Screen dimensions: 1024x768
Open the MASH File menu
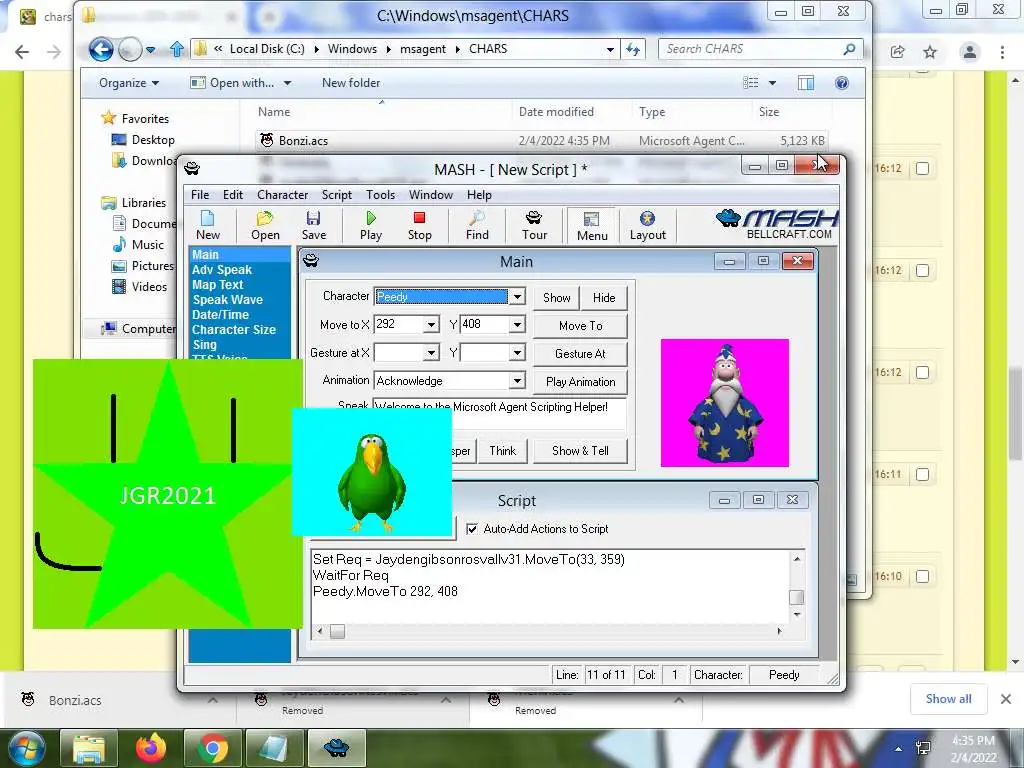coord(200,195)
